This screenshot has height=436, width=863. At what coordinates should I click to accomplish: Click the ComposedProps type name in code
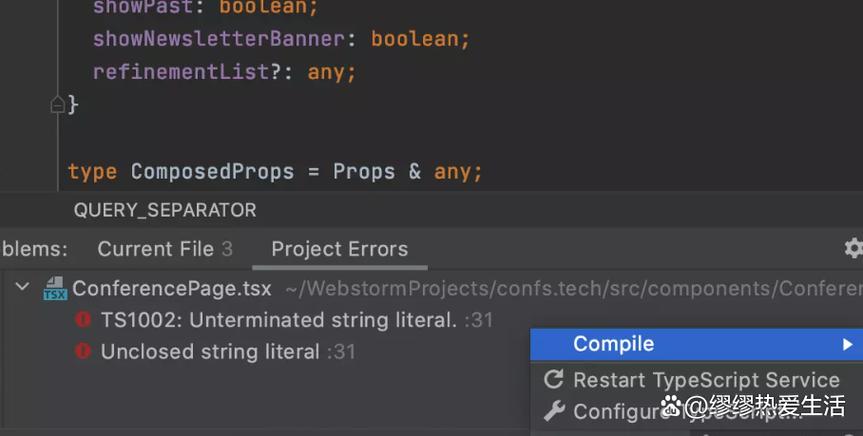coord(212,172)
